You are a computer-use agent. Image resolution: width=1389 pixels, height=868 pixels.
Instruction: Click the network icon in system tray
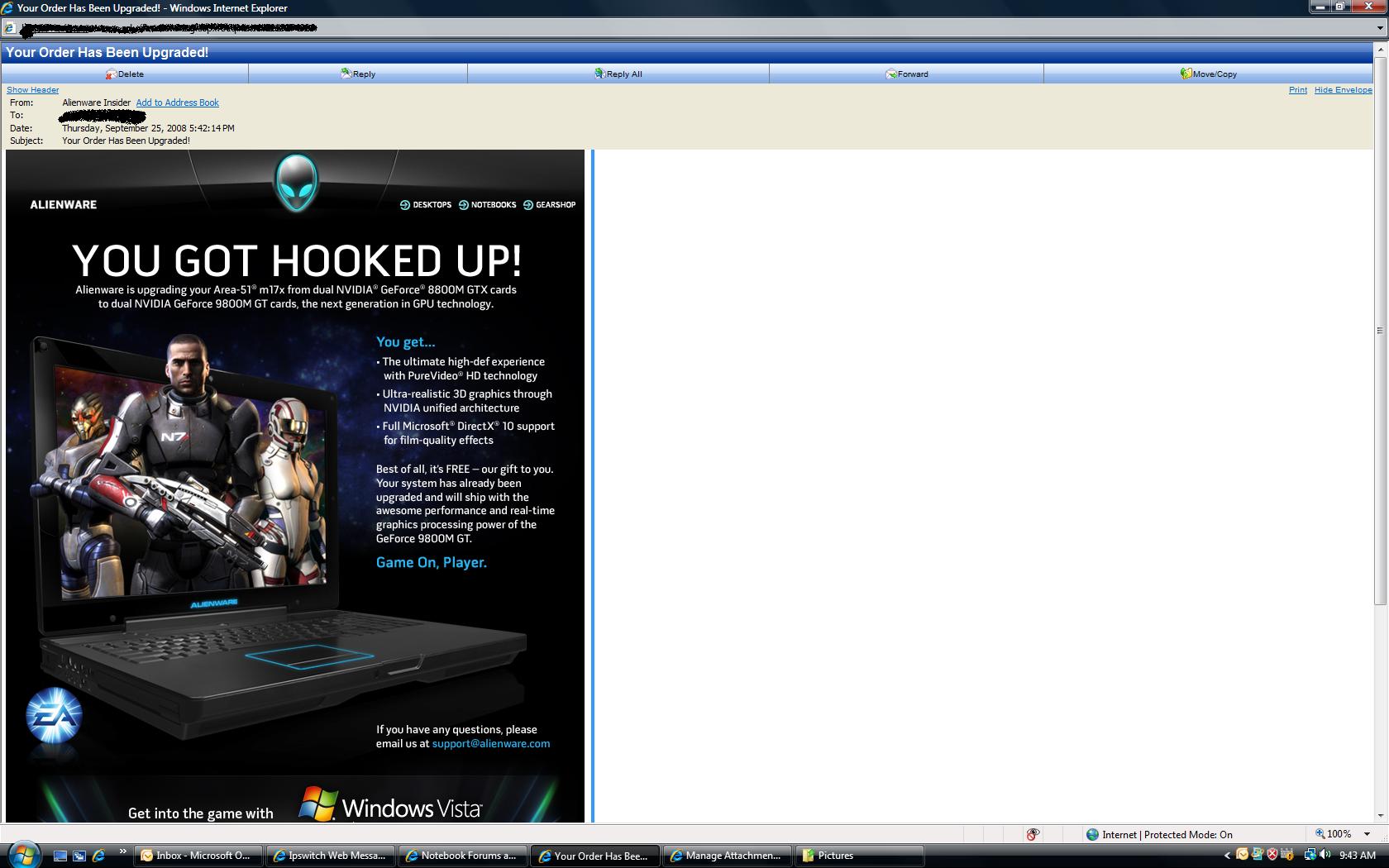point(1310,855)
